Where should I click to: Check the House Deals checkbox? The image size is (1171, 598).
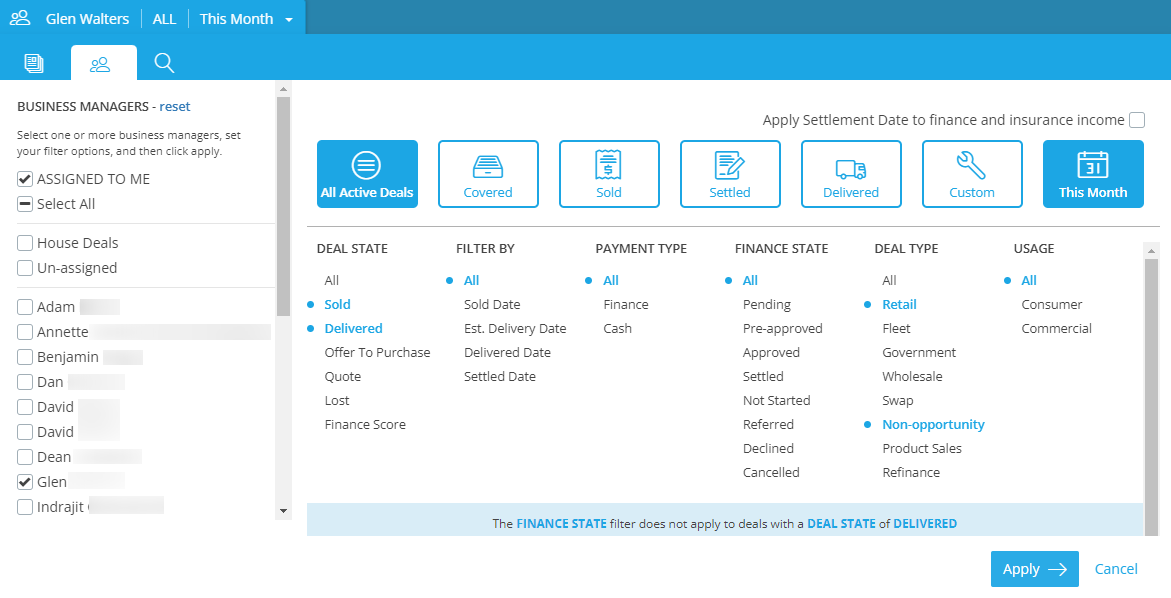click(25, 243)
